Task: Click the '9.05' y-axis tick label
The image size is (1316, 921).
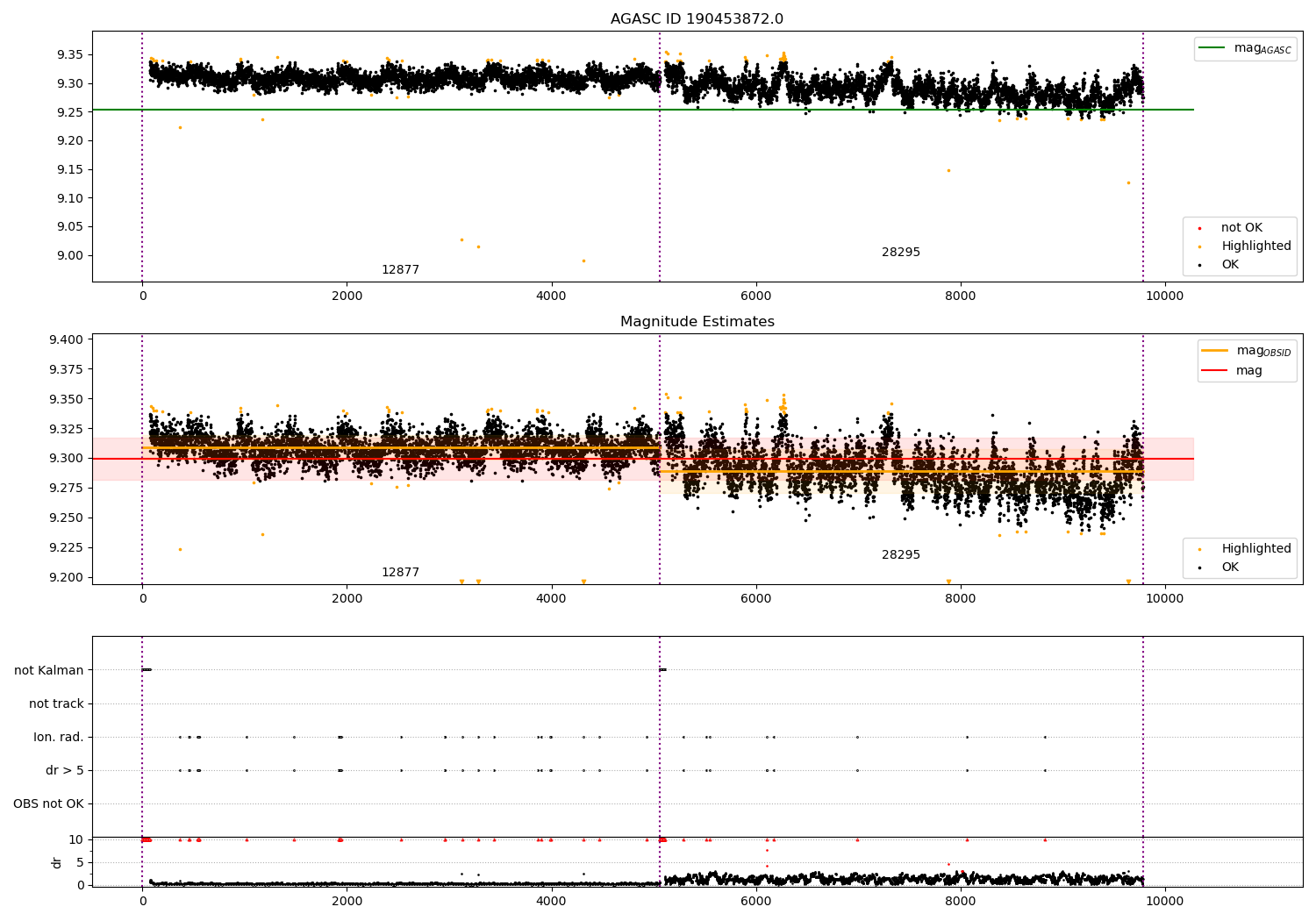Action: 70,227
